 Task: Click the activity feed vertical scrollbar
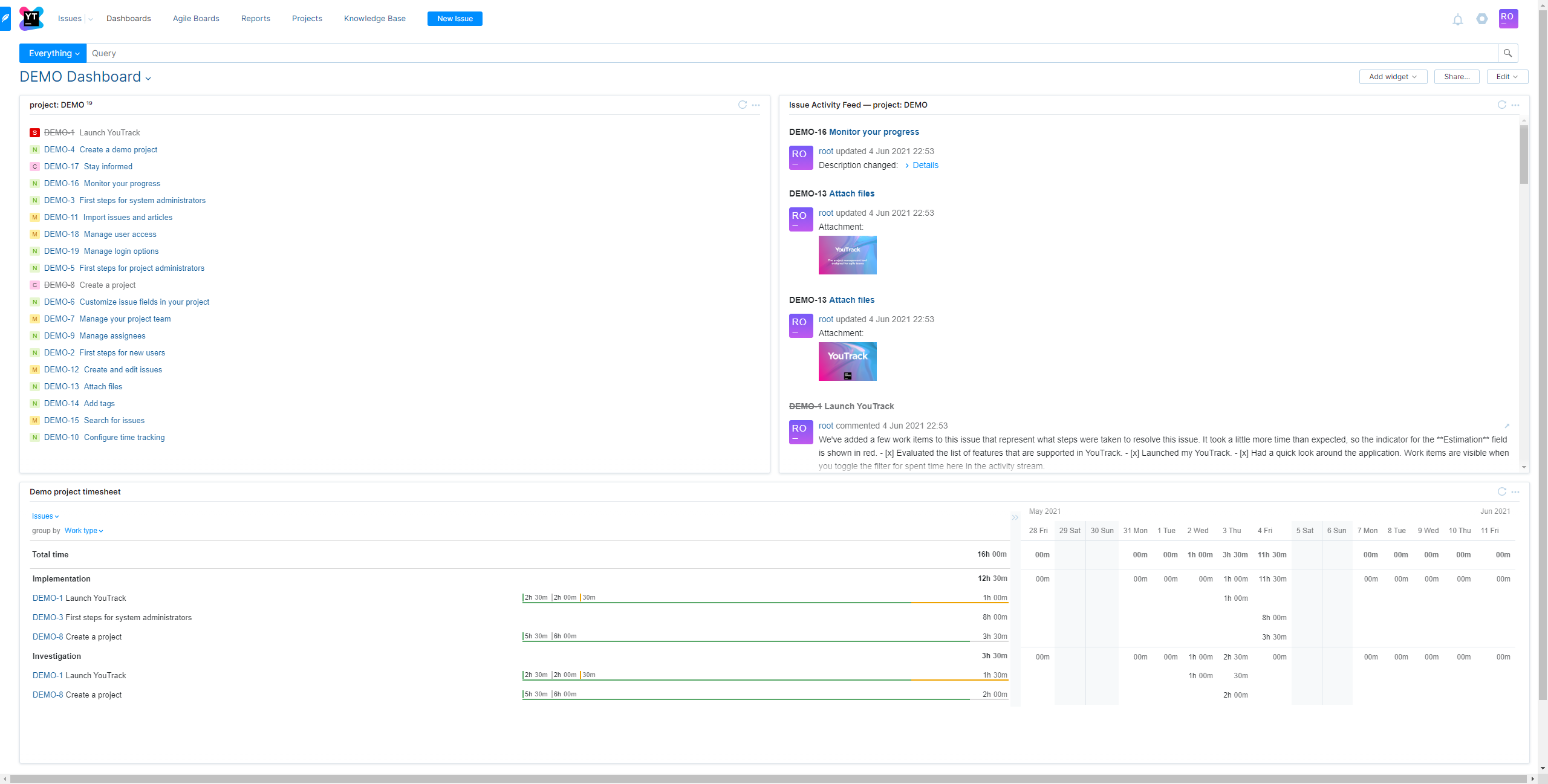(1524, 154)
